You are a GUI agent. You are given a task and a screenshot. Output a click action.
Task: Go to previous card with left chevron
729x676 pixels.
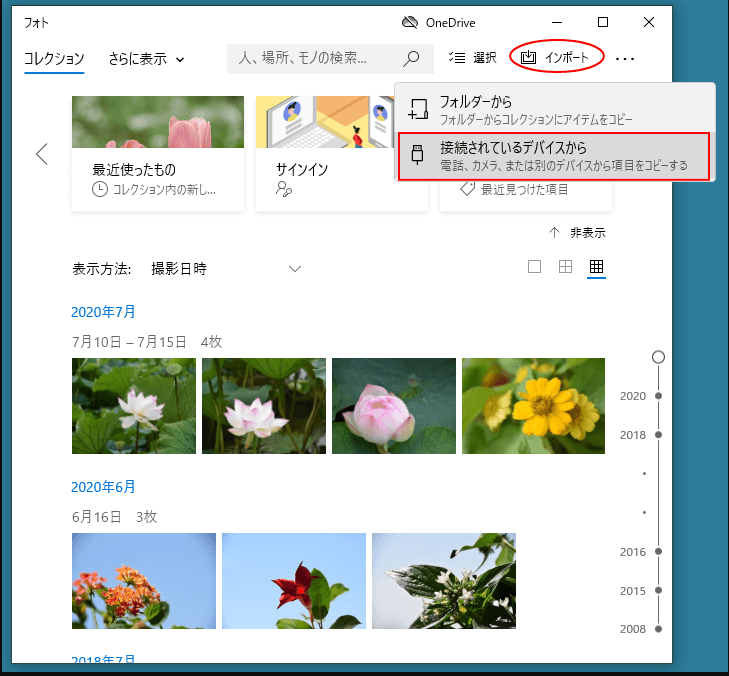[42, 154]
